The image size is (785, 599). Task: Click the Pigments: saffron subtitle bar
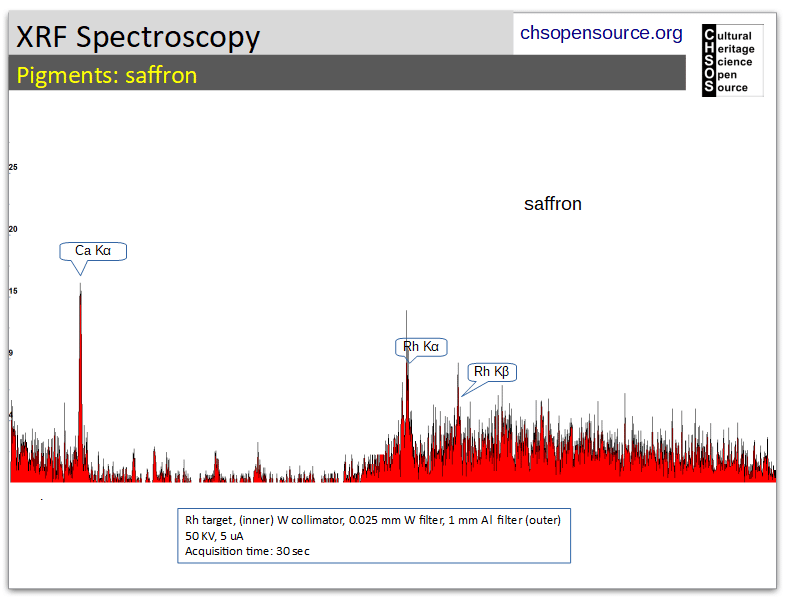[x=347, y=73]
